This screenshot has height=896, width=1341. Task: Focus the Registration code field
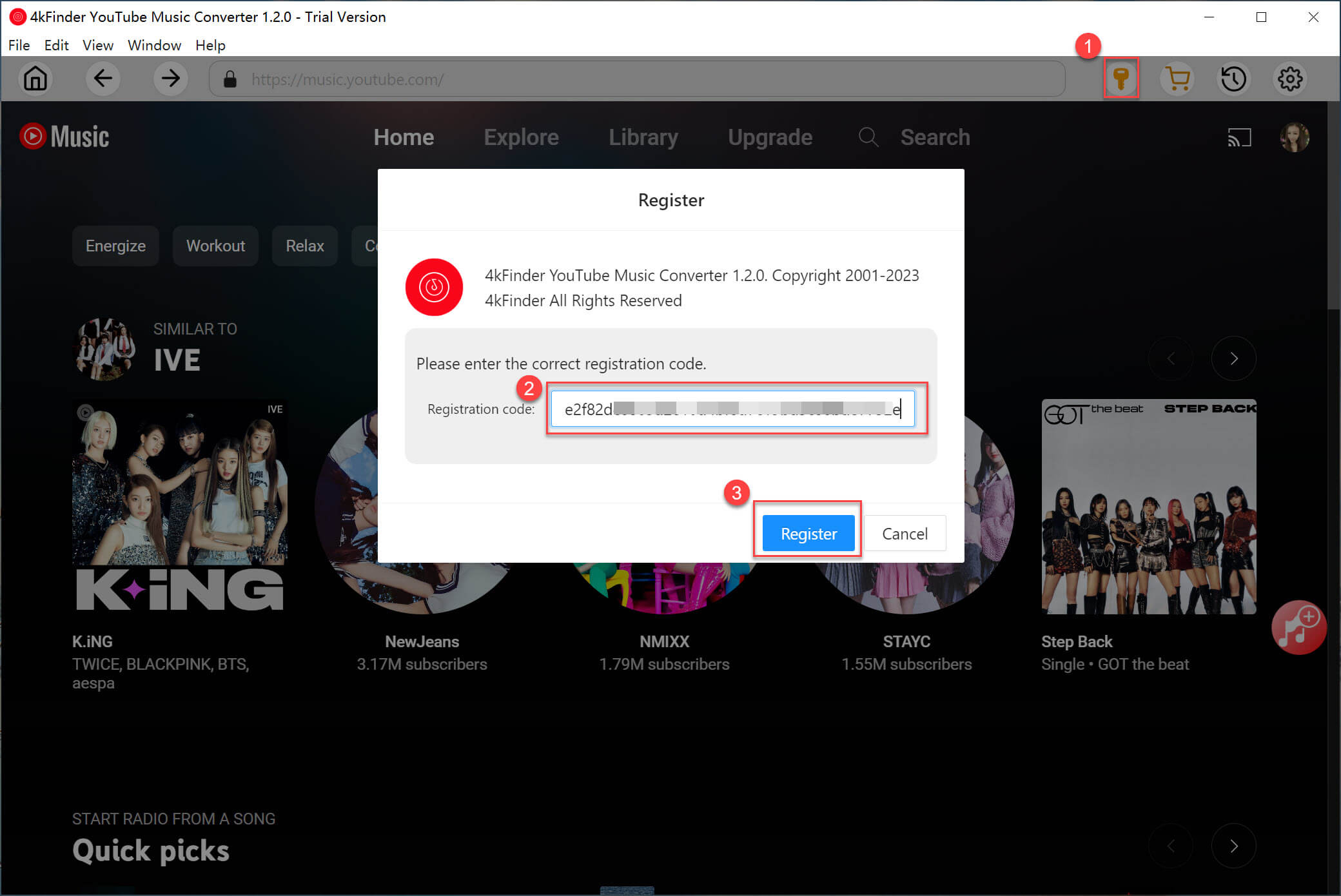(x=732, y=409)
